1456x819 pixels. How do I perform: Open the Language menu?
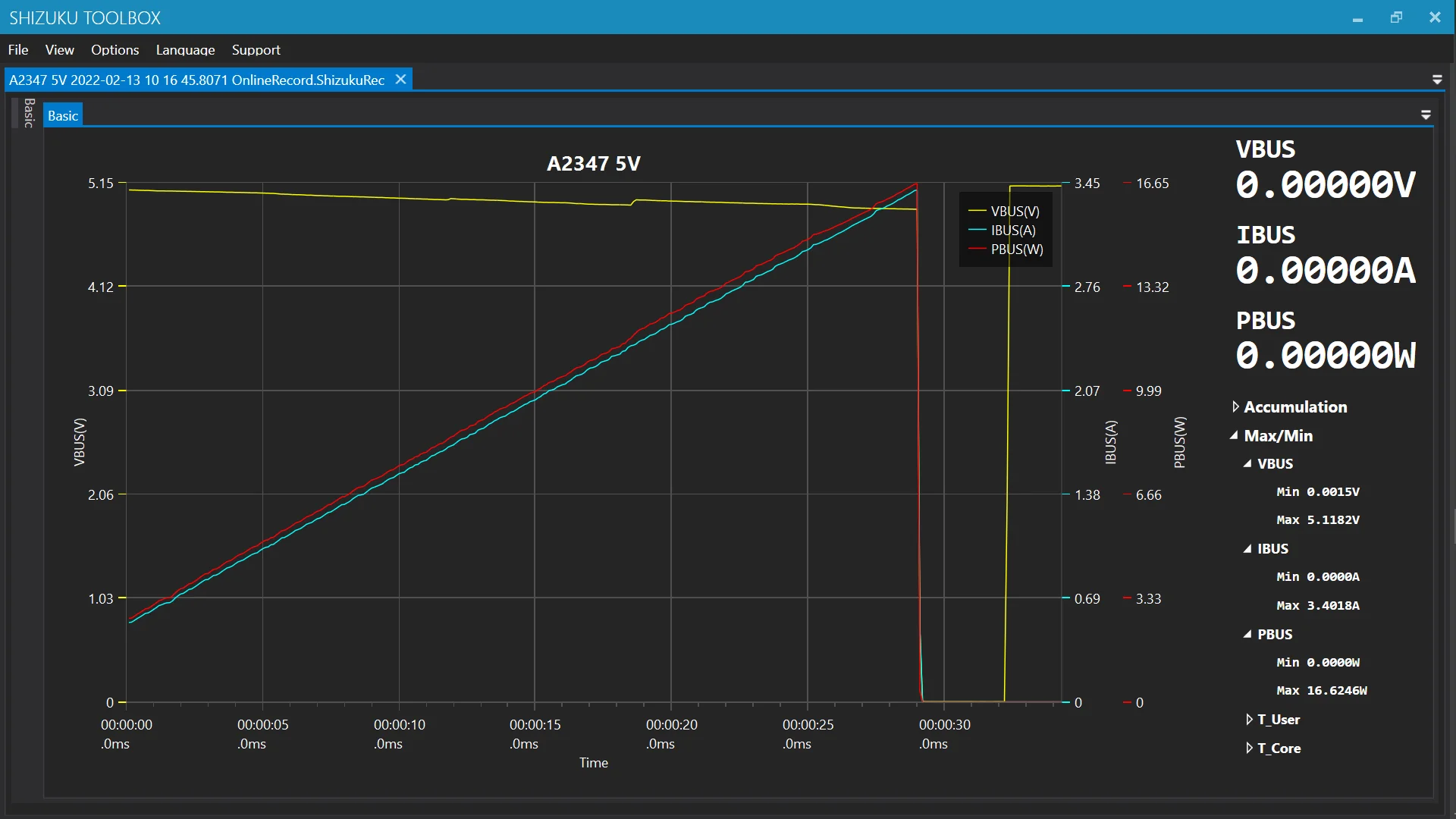(185, 50)
